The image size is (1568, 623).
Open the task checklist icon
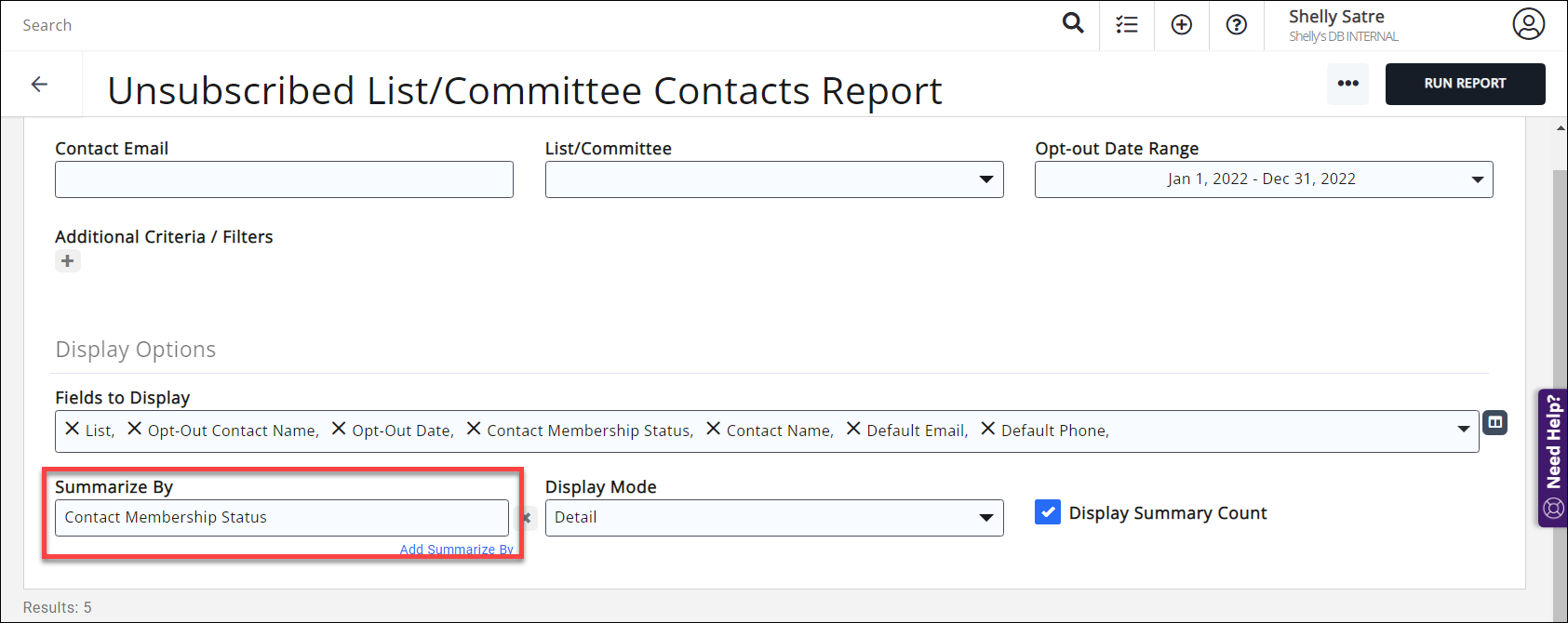point(1127,25)
